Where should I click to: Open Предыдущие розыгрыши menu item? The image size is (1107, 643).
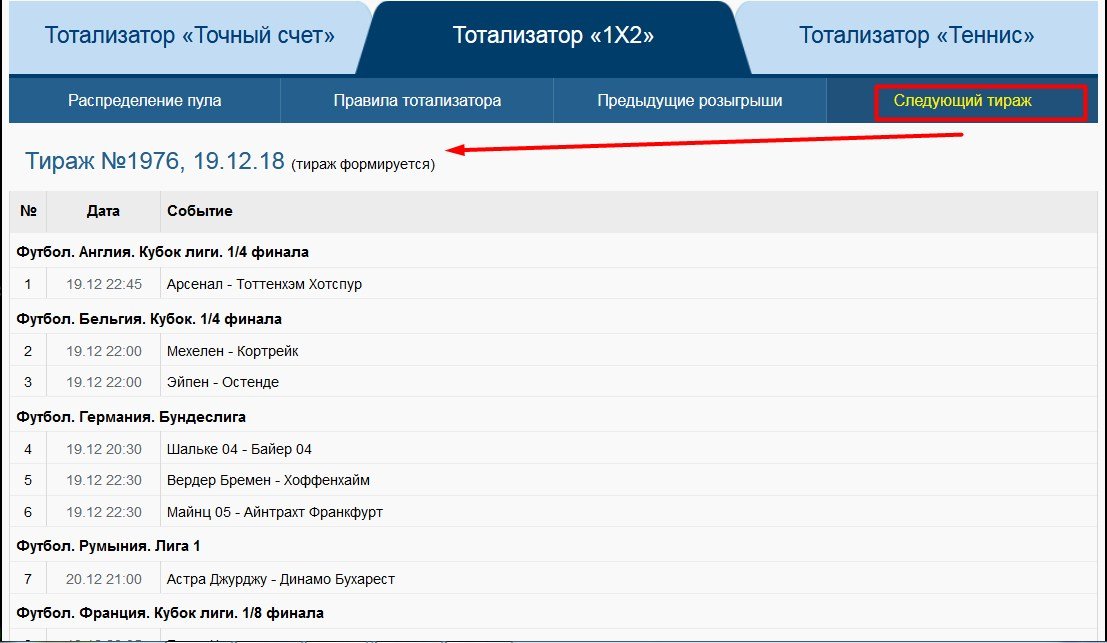click(x=690, y=100)
